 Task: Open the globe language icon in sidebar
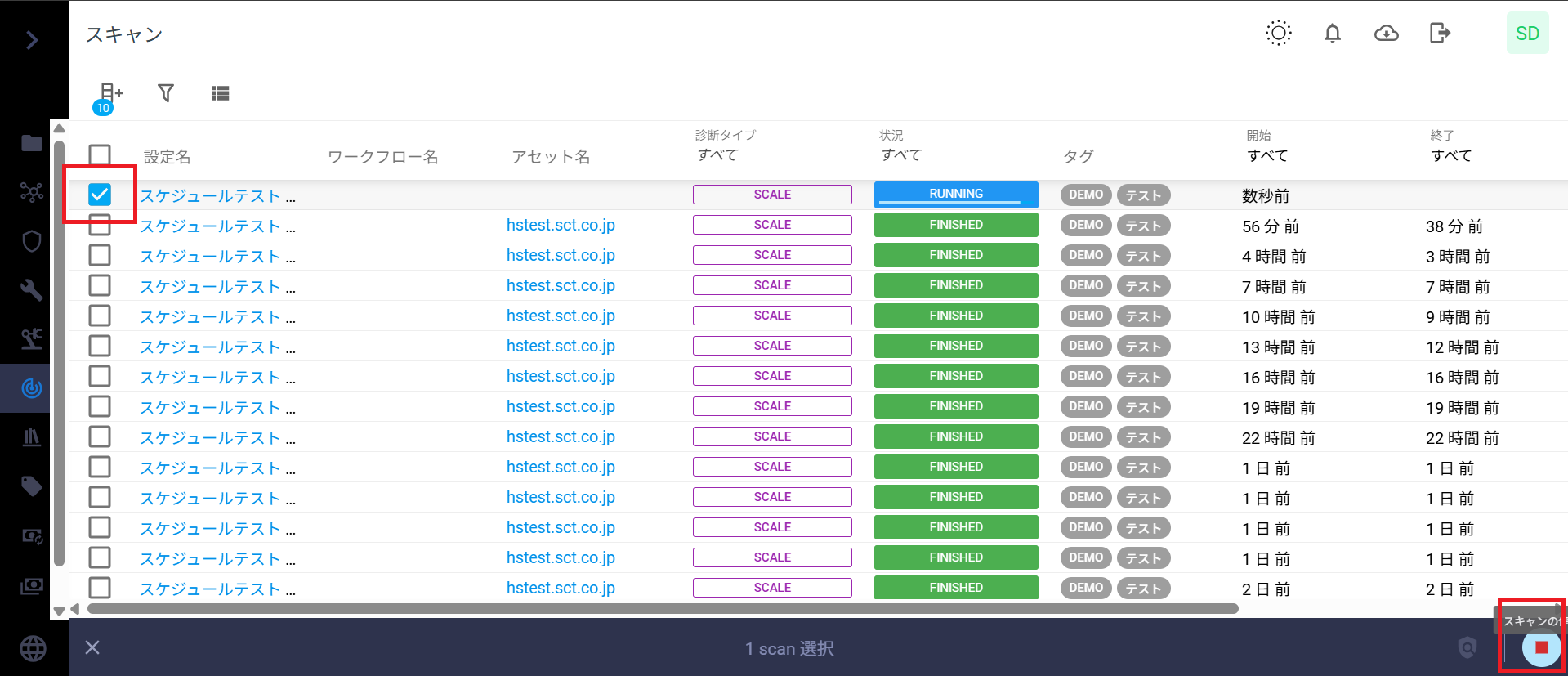(33, 648)
